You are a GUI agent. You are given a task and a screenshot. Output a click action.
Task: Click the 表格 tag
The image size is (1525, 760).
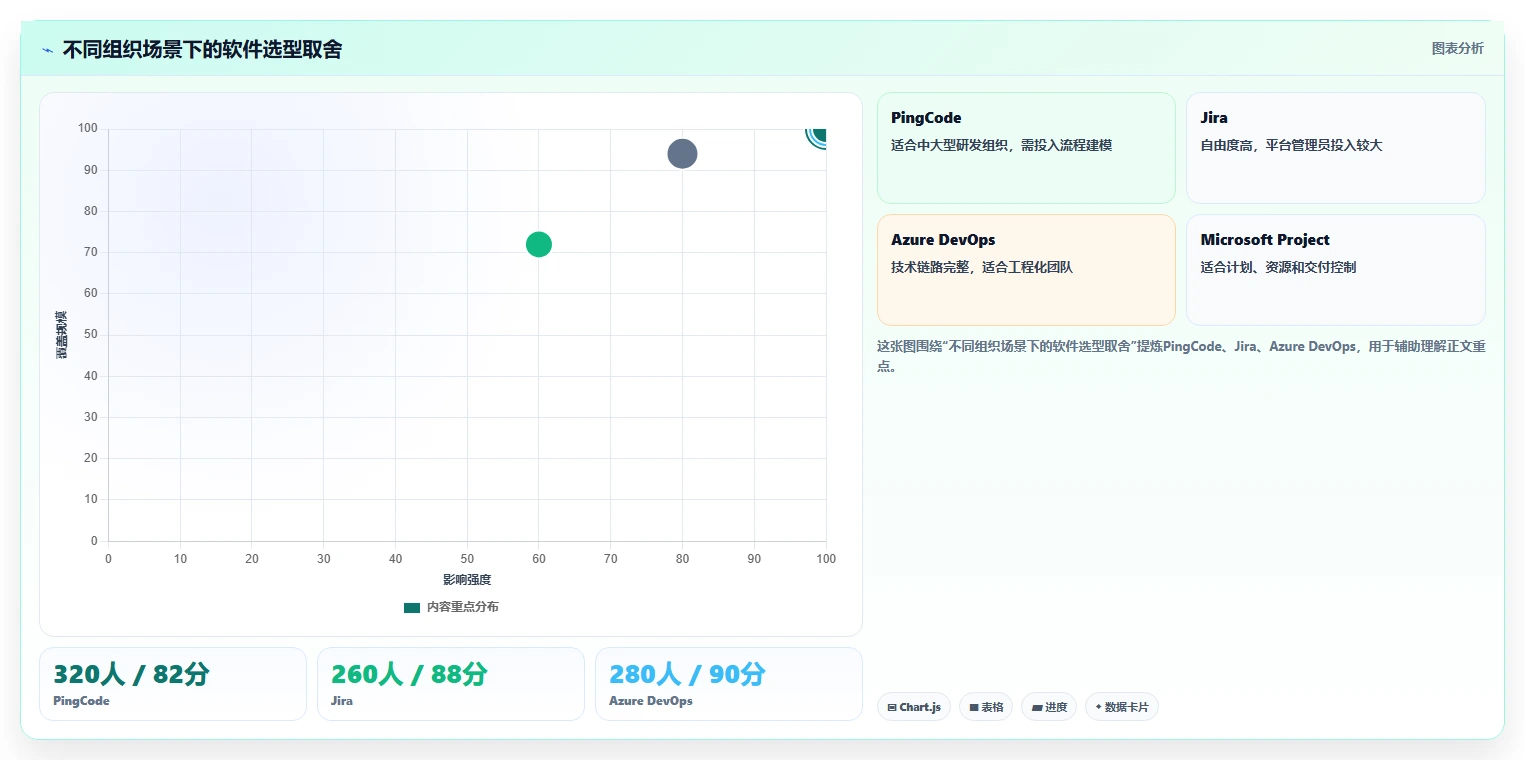pyautogui.click(x=986, y=707)
